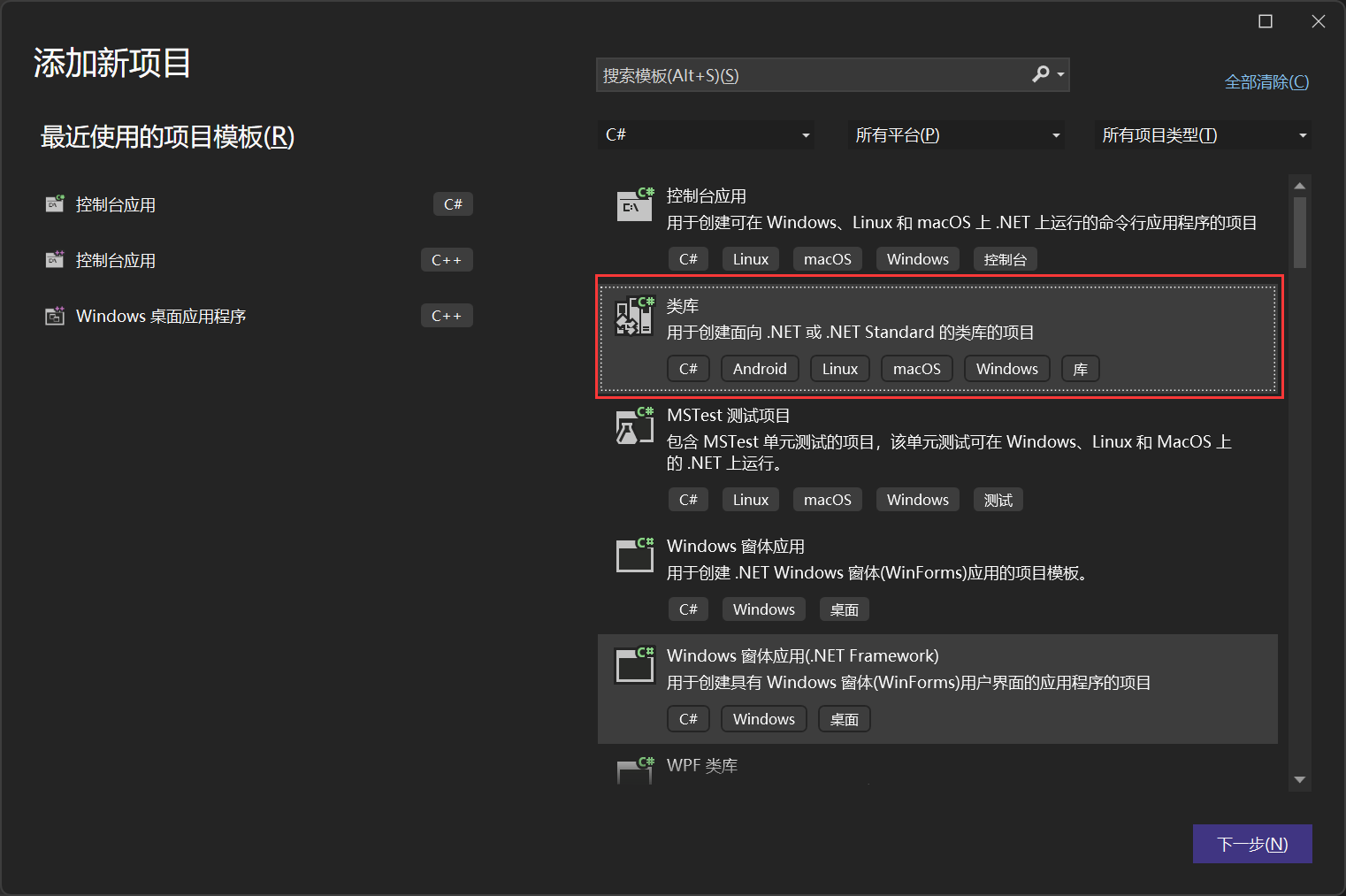Click the 下一步 button
The width and height of the screenshot is (1346, 896).
coord(1252,844)
